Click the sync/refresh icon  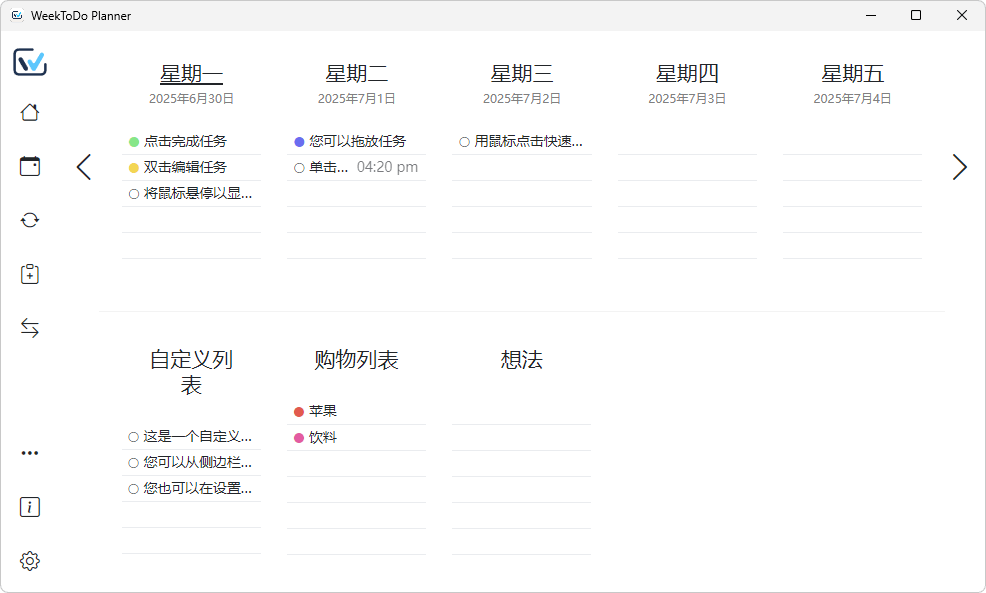(30, 219)
